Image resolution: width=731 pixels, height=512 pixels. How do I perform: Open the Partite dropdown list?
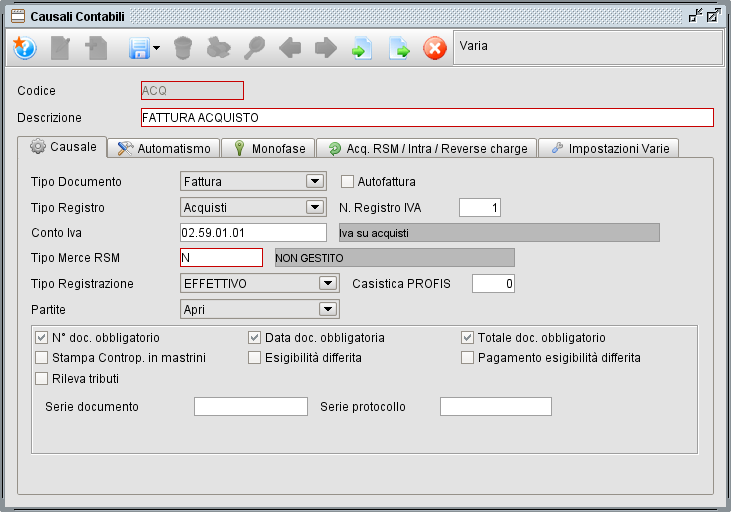tap(328, 309)
